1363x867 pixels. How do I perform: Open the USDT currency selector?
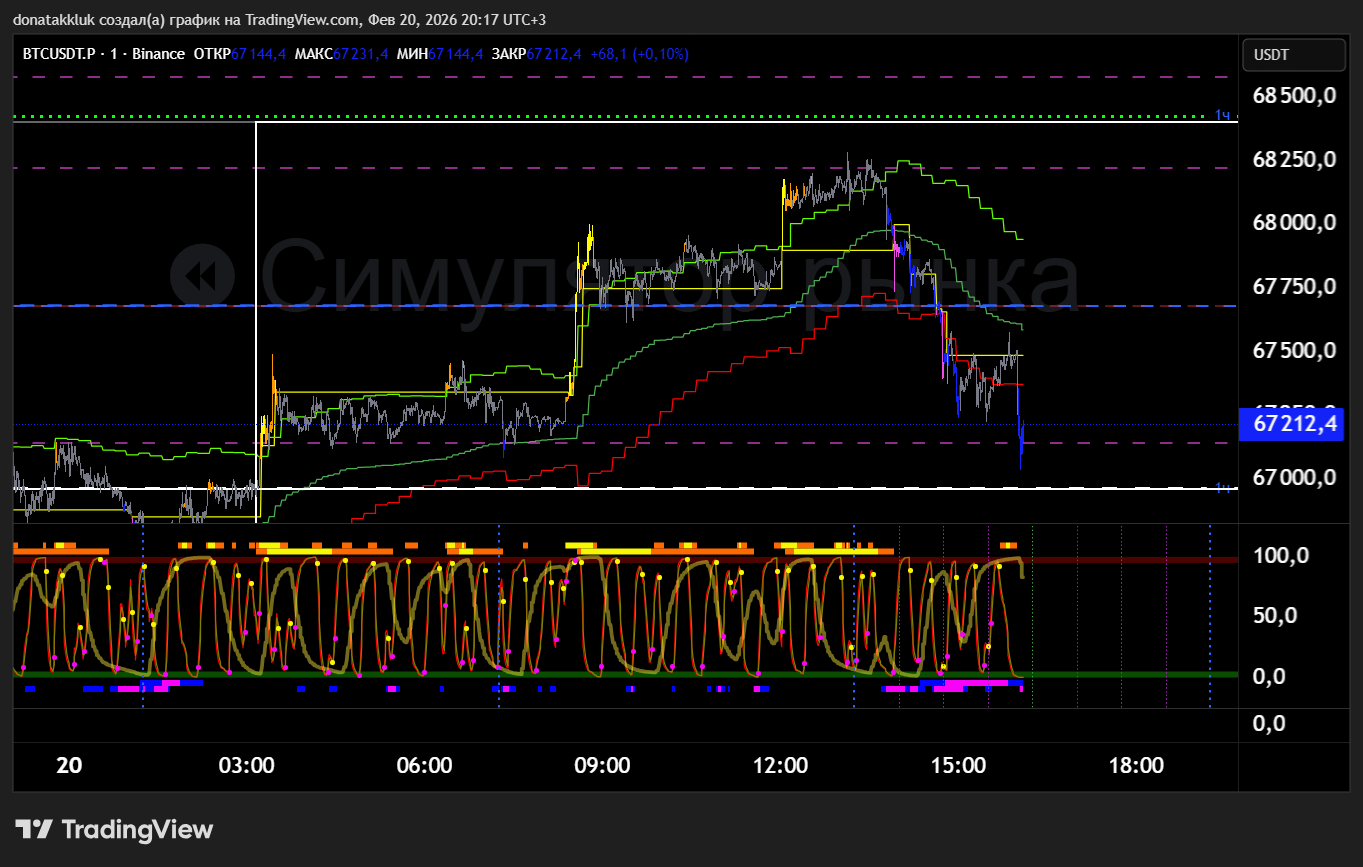tap(1293, 55)
